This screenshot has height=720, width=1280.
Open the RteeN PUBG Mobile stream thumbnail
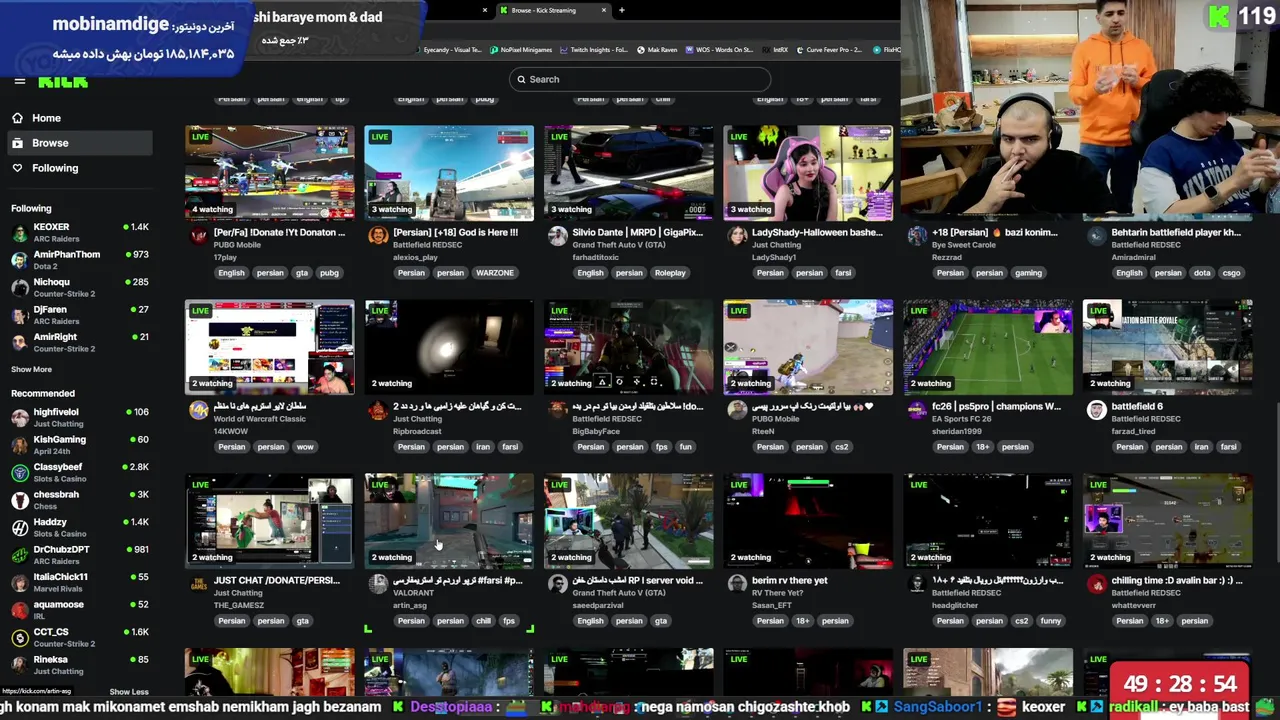pyautogui.click(x=808, y=347)
